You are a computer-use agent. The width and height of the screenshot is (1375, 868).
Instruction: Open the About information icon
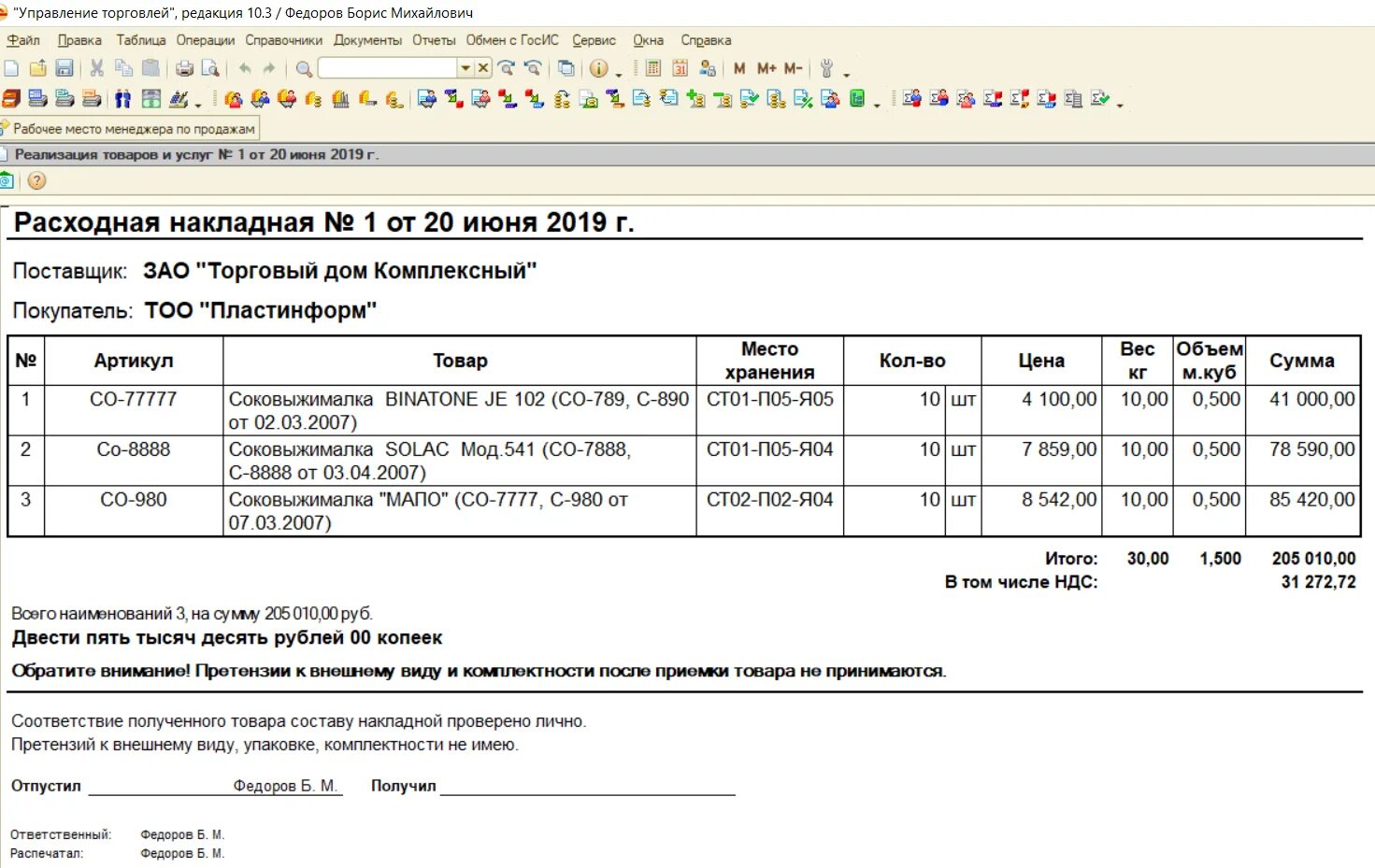[x=598, y=68]
